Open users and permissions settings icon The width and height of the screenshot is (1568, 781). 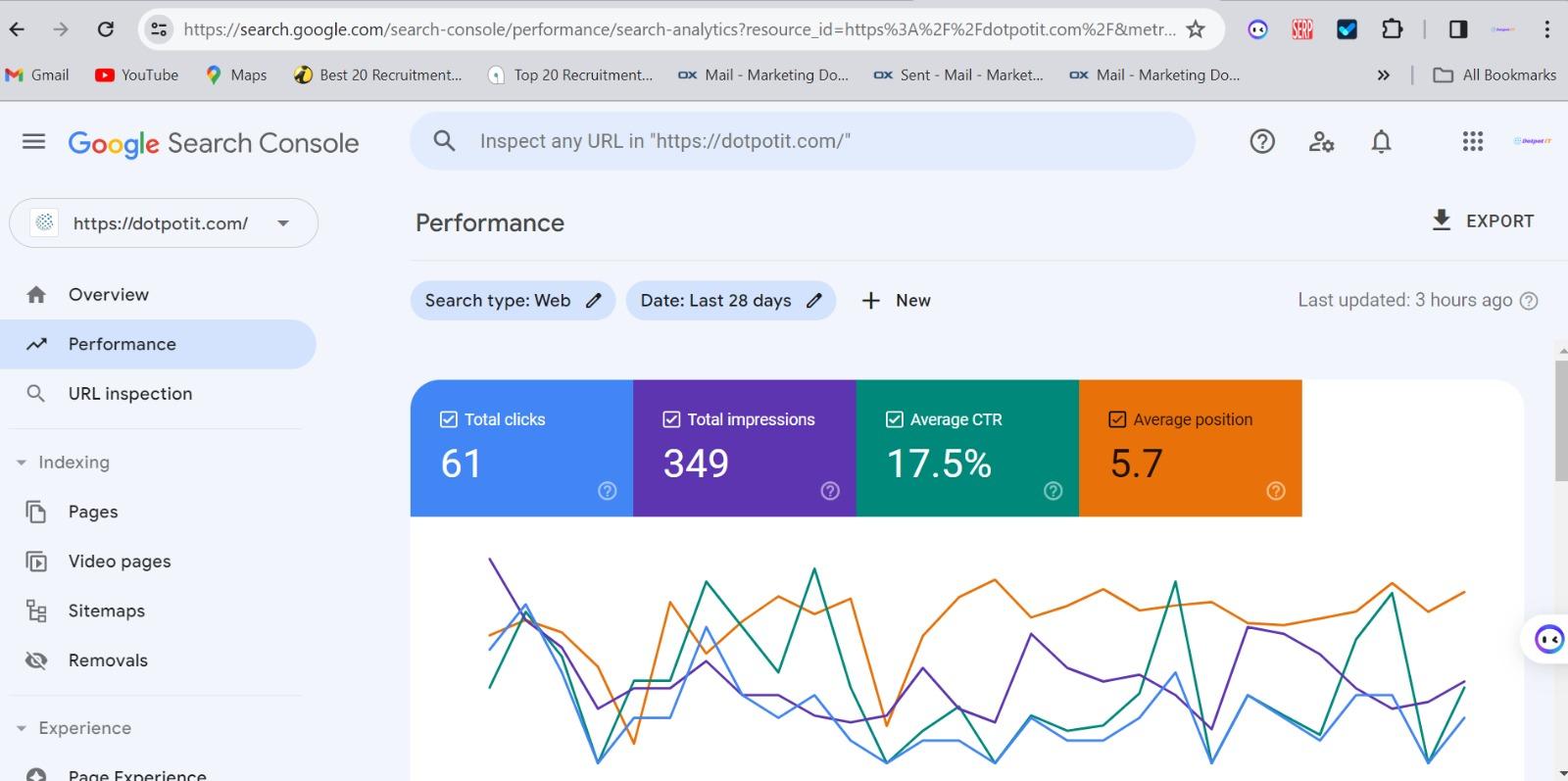(1321, 142)
